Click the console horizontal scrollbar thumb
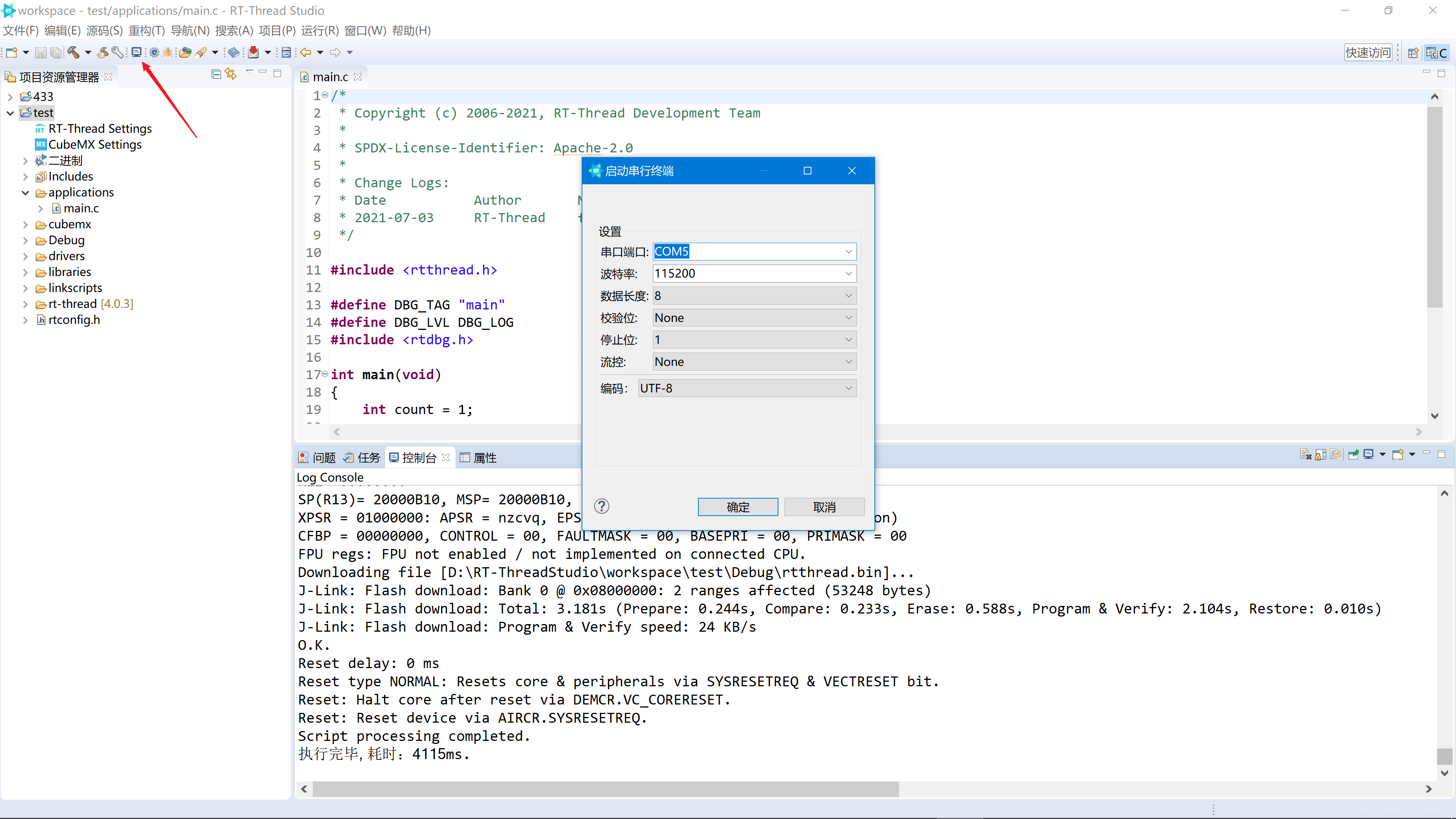This screenshot has height=819, width=1456. coord(605,789)
